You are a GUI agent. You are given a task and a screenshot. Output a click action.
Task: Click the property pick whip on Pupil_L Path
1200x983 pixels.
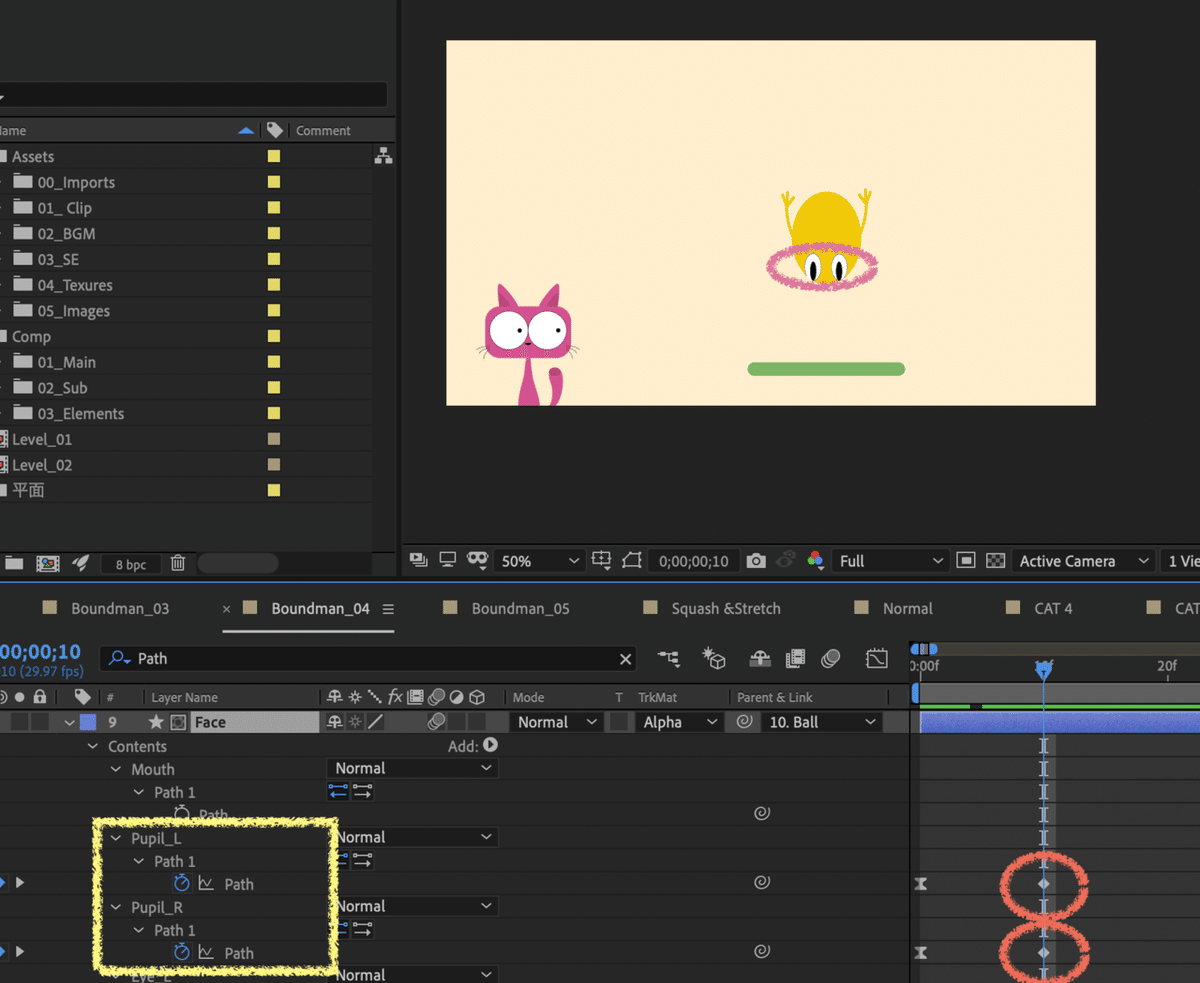tap(762, 883)
